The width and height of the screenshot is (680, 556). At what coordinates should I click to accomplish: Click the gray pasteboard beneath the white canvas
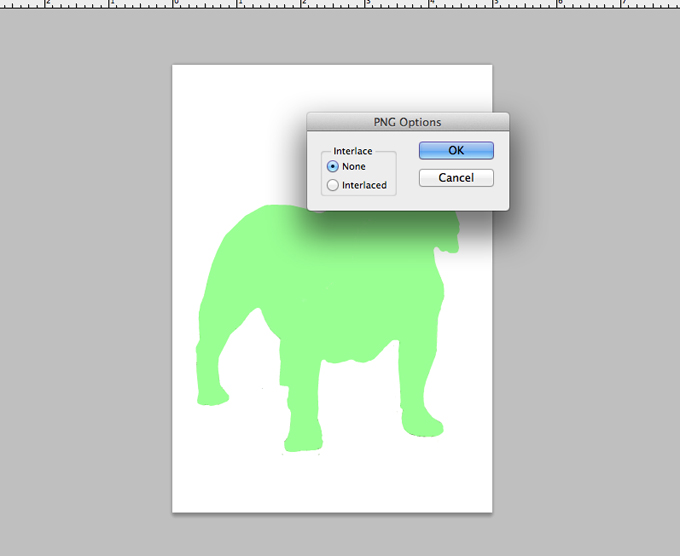[x=330, y=535]
